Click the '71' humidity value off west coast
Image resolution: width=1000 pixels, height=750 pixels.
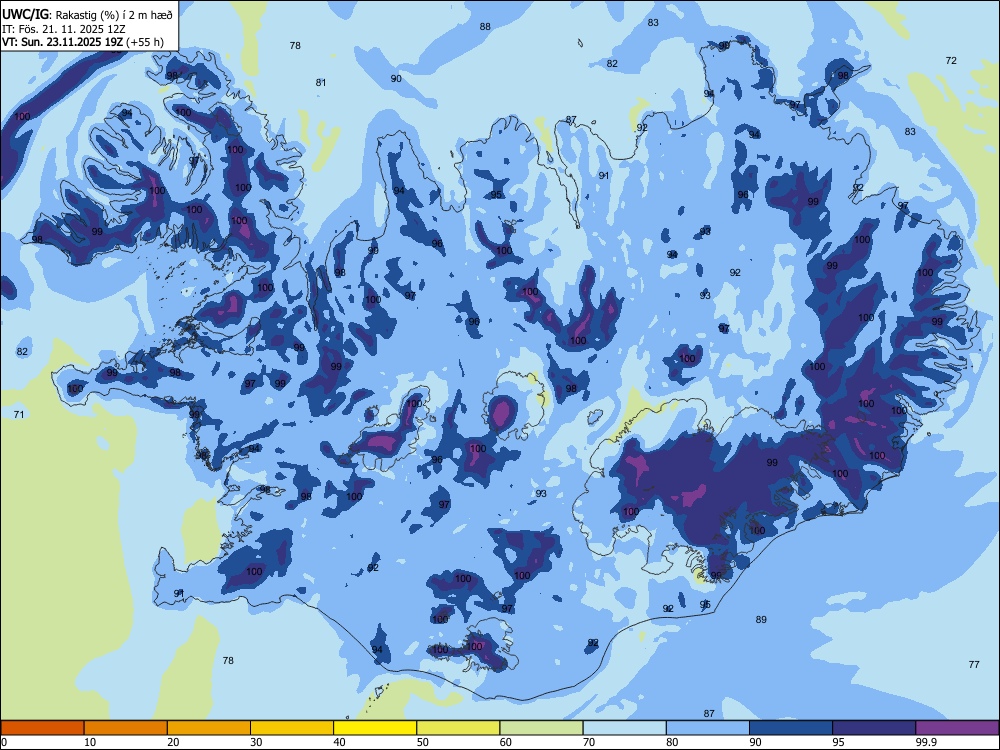click(19, 415)
